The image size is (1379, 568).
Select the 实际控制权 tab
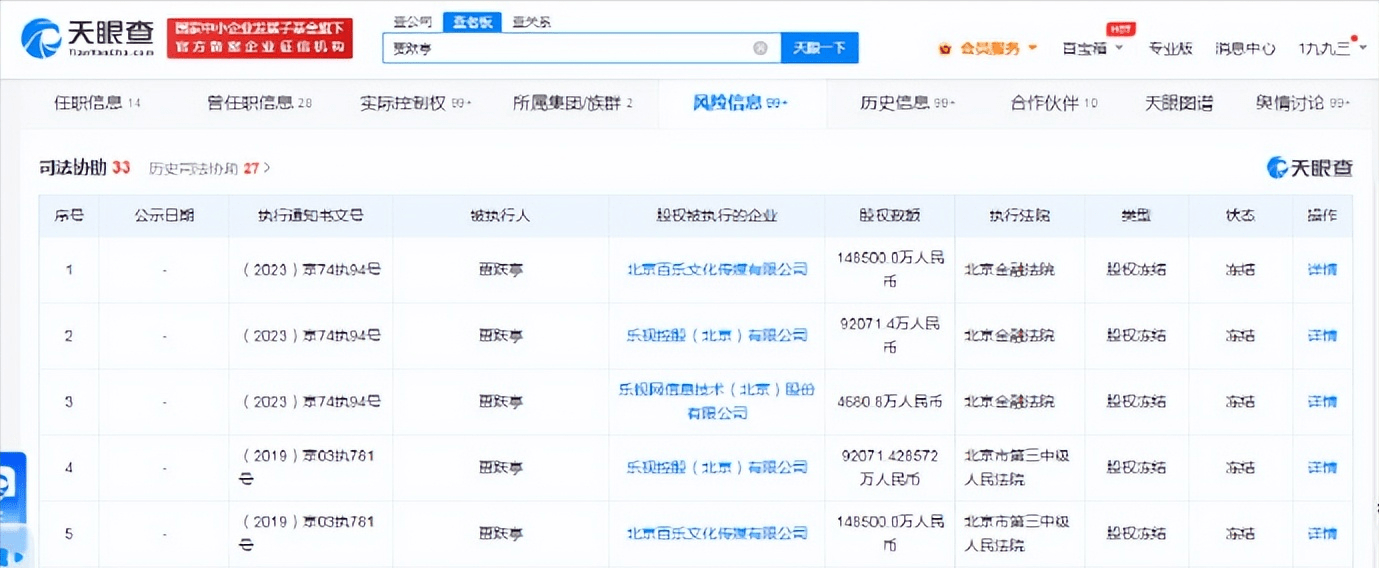(x=415, y=102)
